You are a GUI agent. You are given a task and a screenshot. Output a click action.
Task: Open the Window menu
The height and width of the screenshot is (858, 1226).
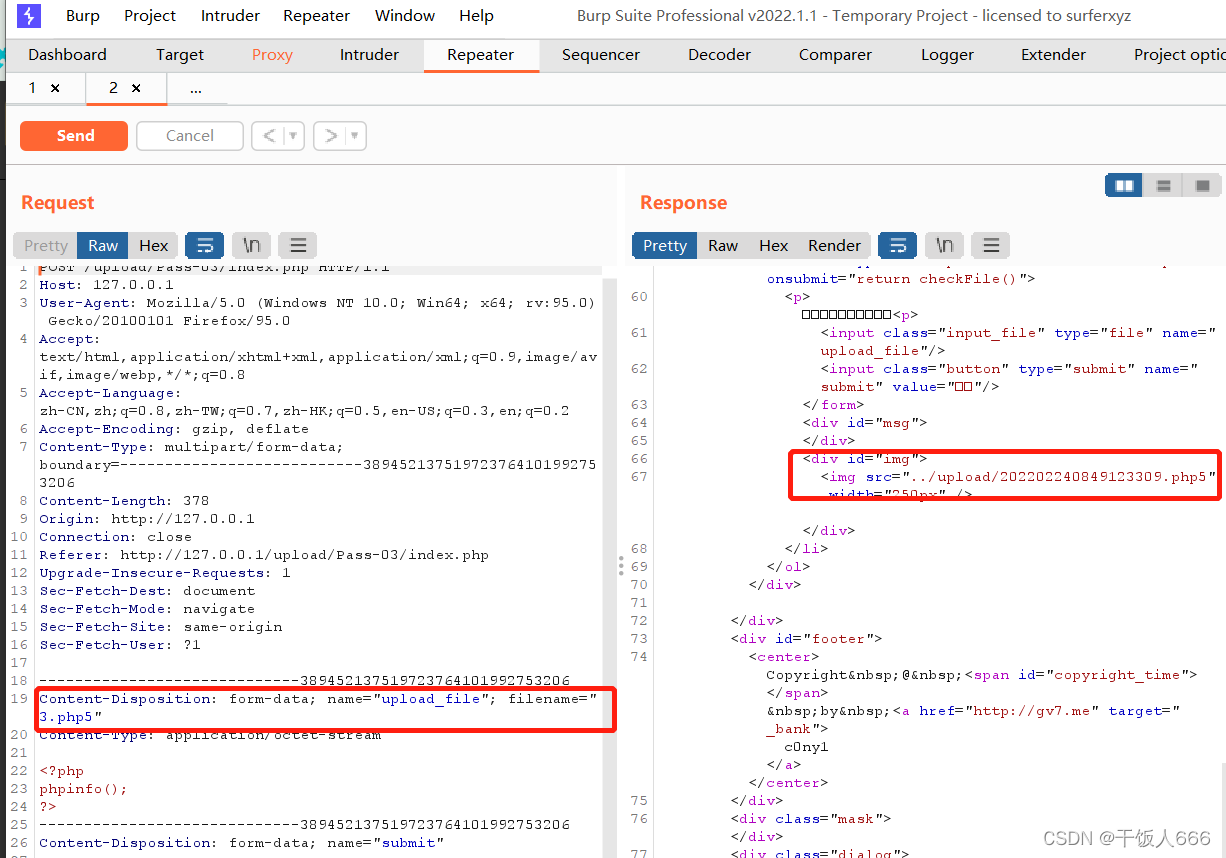(405, 16)
